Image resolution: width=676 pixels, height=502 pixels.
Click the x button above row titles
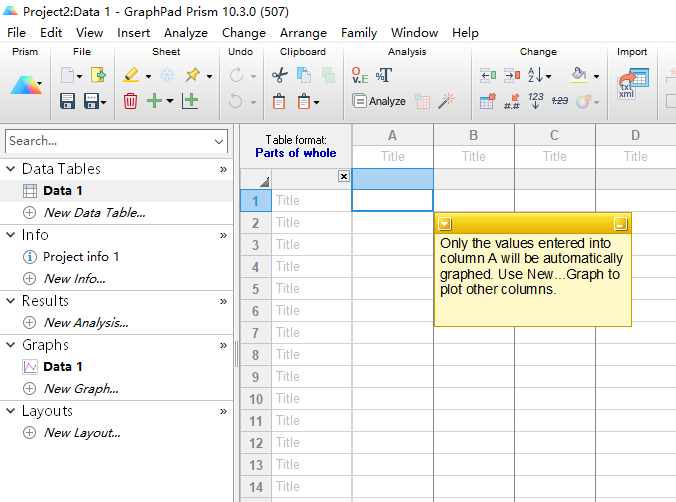coord(344,176)
